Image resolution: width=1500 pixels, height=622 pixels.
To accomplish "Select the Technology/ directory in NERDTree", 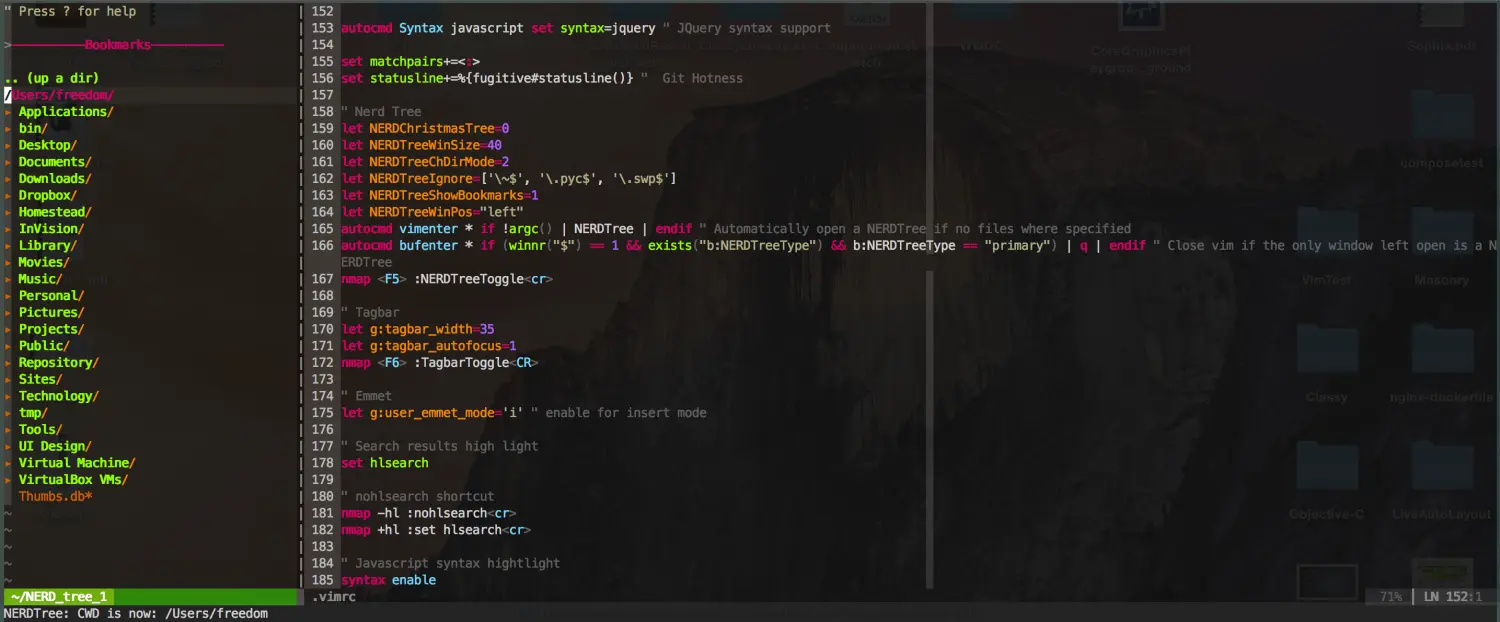I will 59,396.
